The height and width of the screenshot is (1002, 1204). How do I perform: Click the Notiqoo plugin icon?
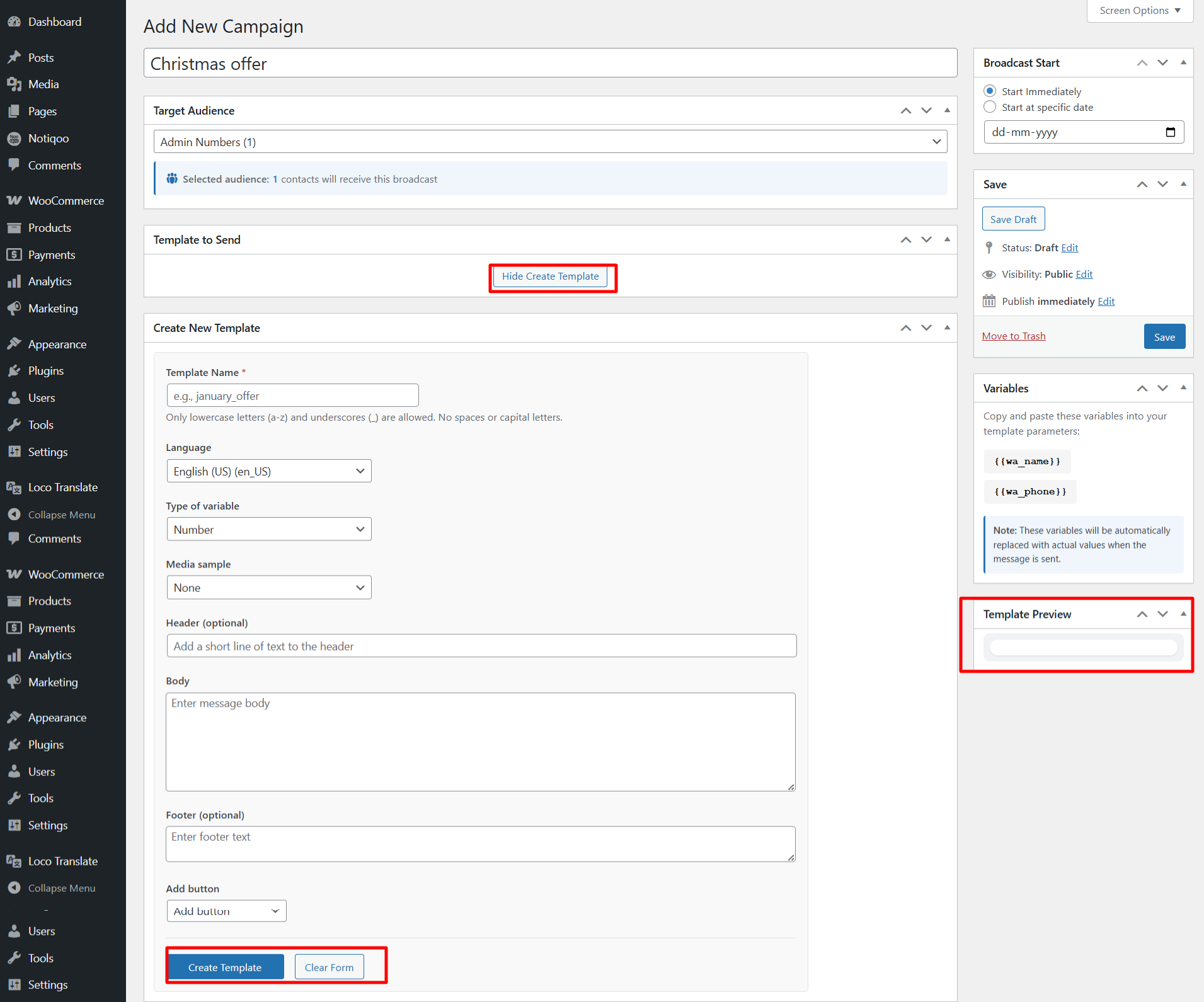(x=15, y=138)
